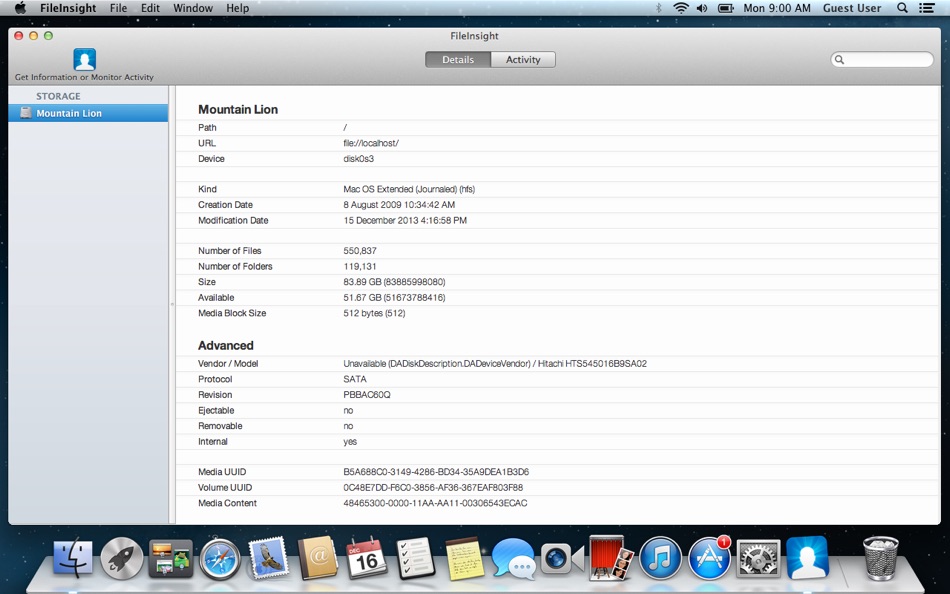The image size is (950, 594).
Task: Open System Preferences gear in Dock
Action: [x=759, y=558]
